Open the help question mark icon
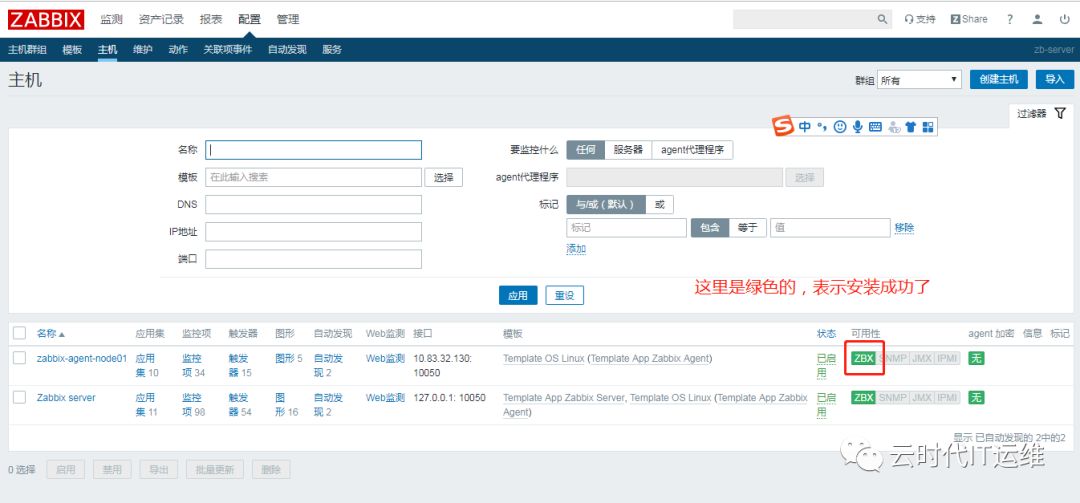 (x=1010, y=19)
